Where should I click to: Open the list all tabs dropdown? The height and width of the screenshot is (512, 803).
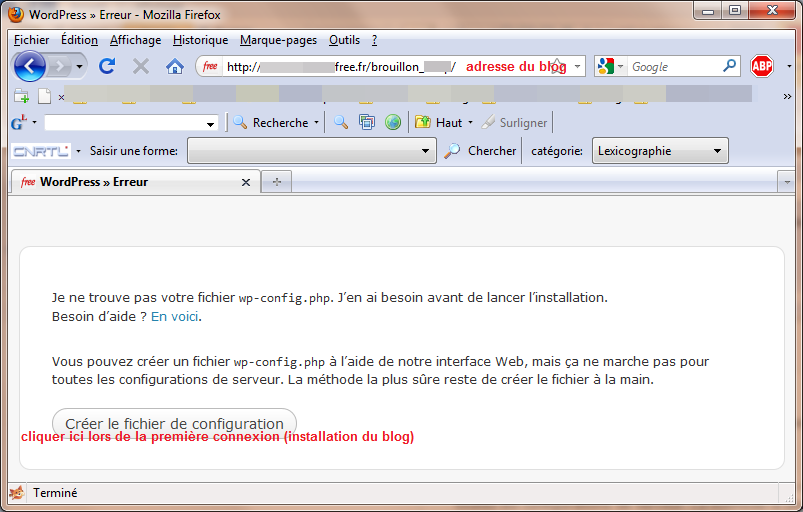(x=787, y=182)
